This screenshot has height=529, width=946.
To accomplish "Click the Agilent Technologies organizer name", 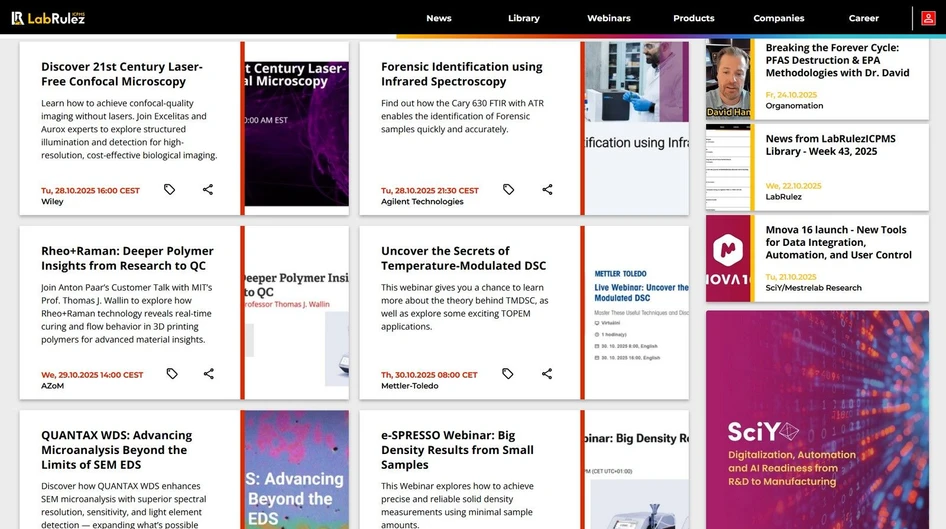I will pos(422,201).
